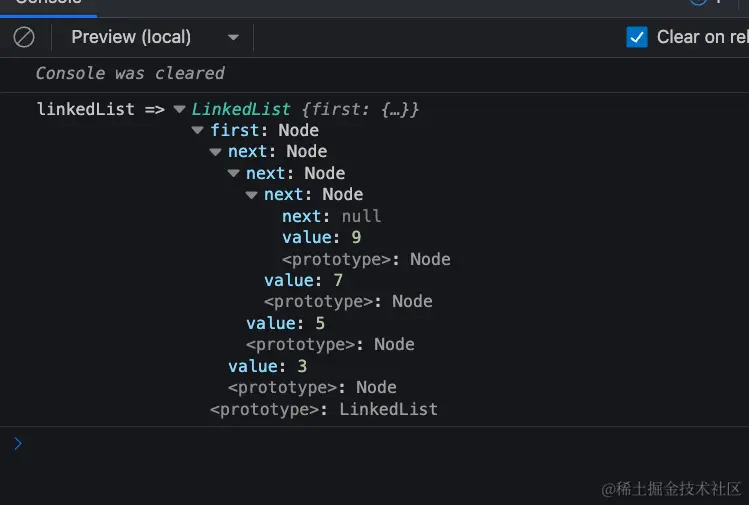Select the 'next: null' property row
The height and width of the screenshot is (505, 749).
pyautogui.click(x=332, y=216)
